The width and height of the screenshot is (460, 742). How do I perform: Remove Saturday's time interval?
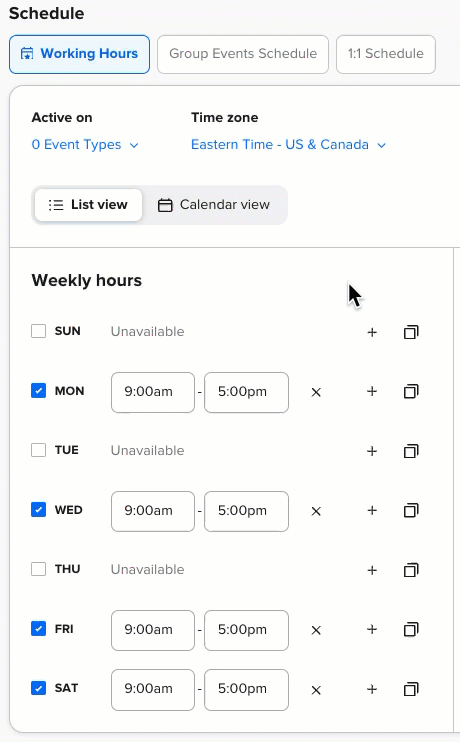tap(316, 690)
